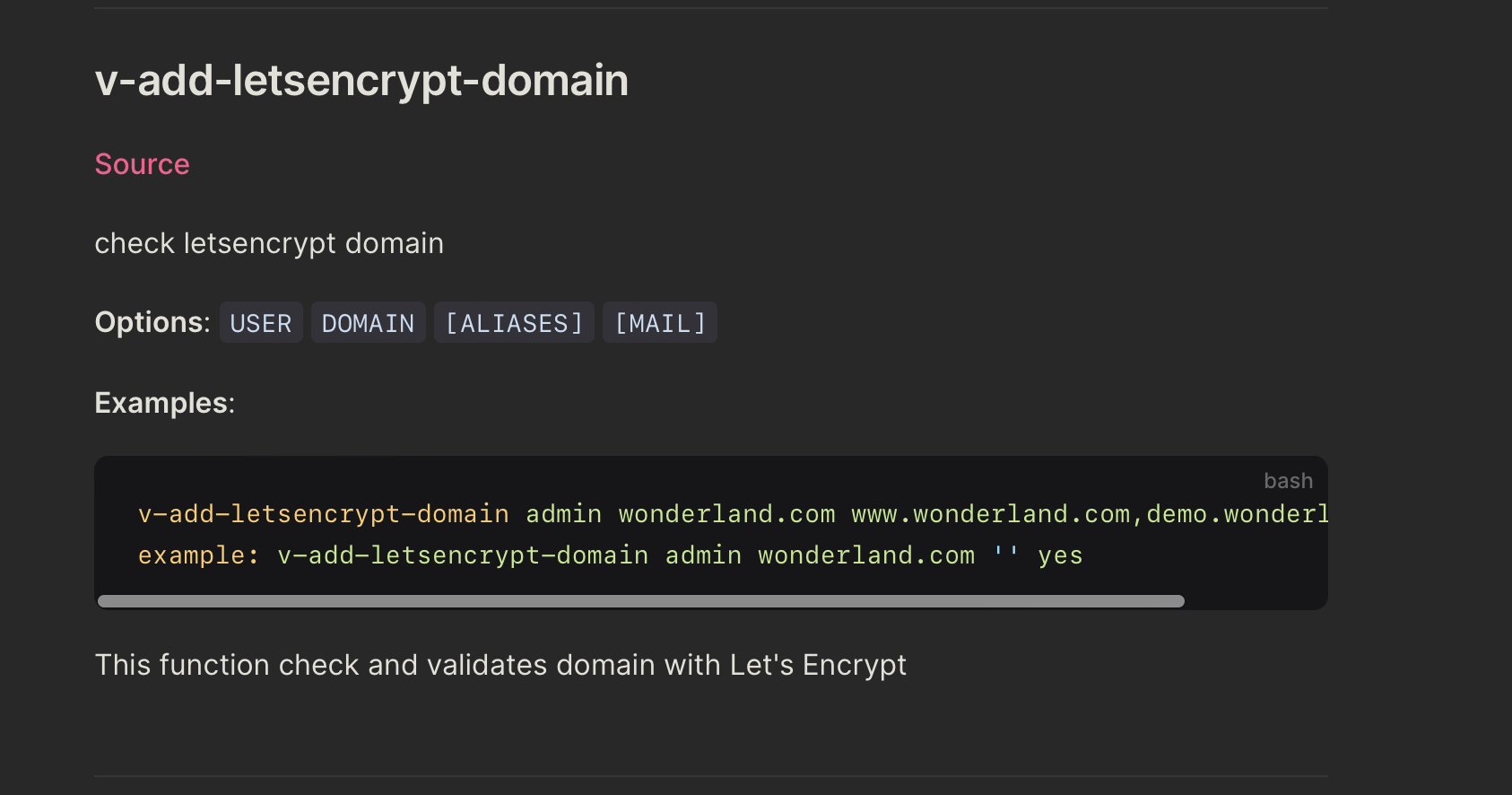Click 'admin' in the first code line
The height and width of the screenshot is (795, 1512).
(x=563, y=514)
